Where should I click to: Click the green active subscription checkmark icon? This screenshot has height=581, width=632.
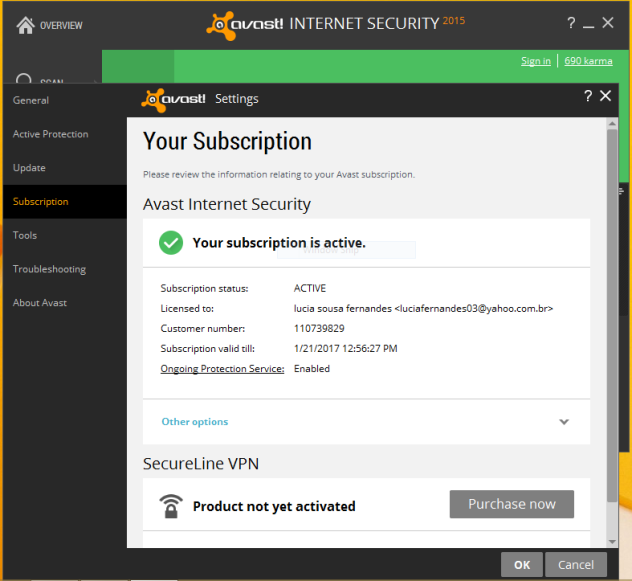(171, 242)
